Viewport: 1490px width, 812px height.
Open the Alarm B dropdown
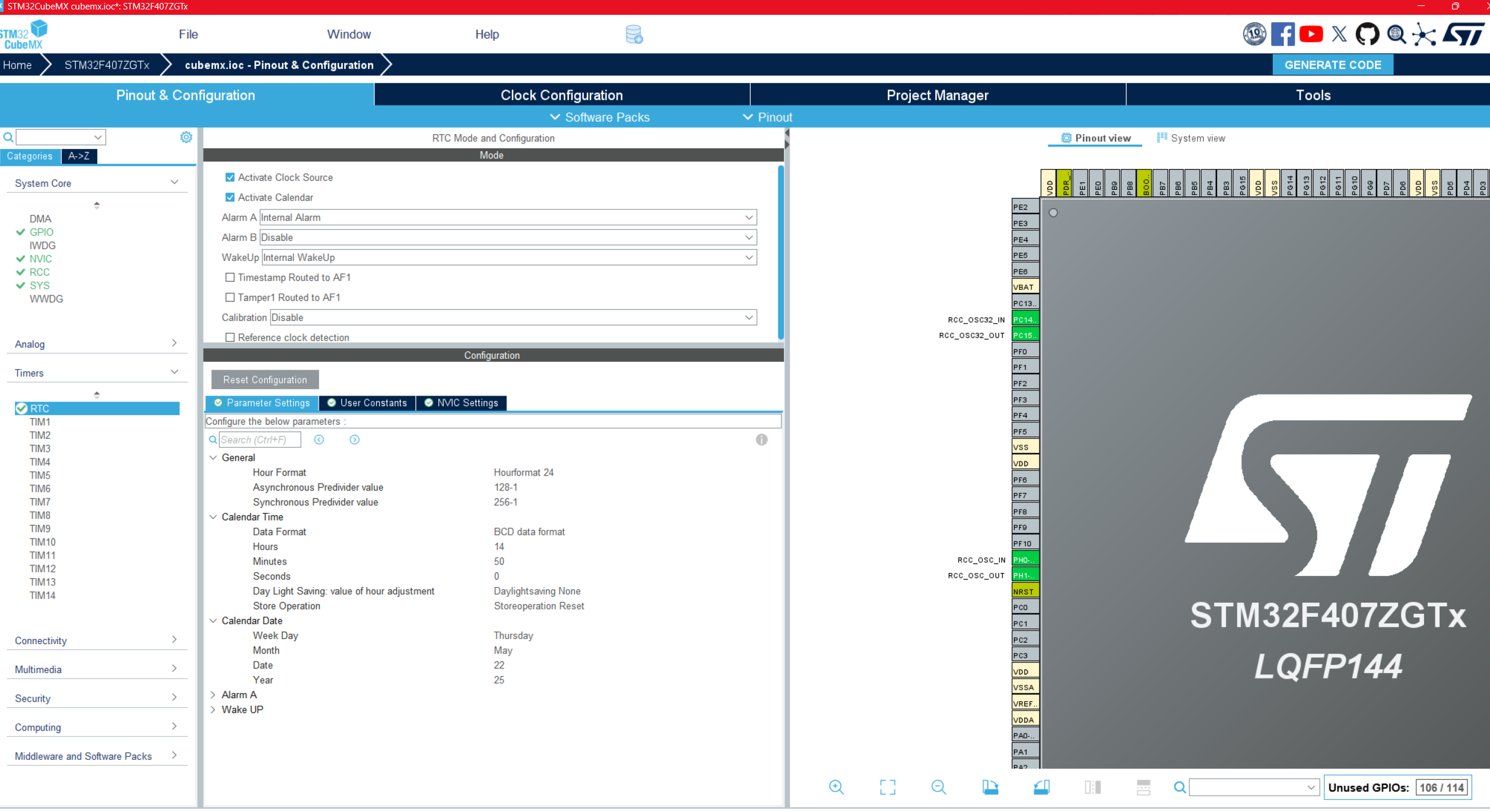click(508, 238)
